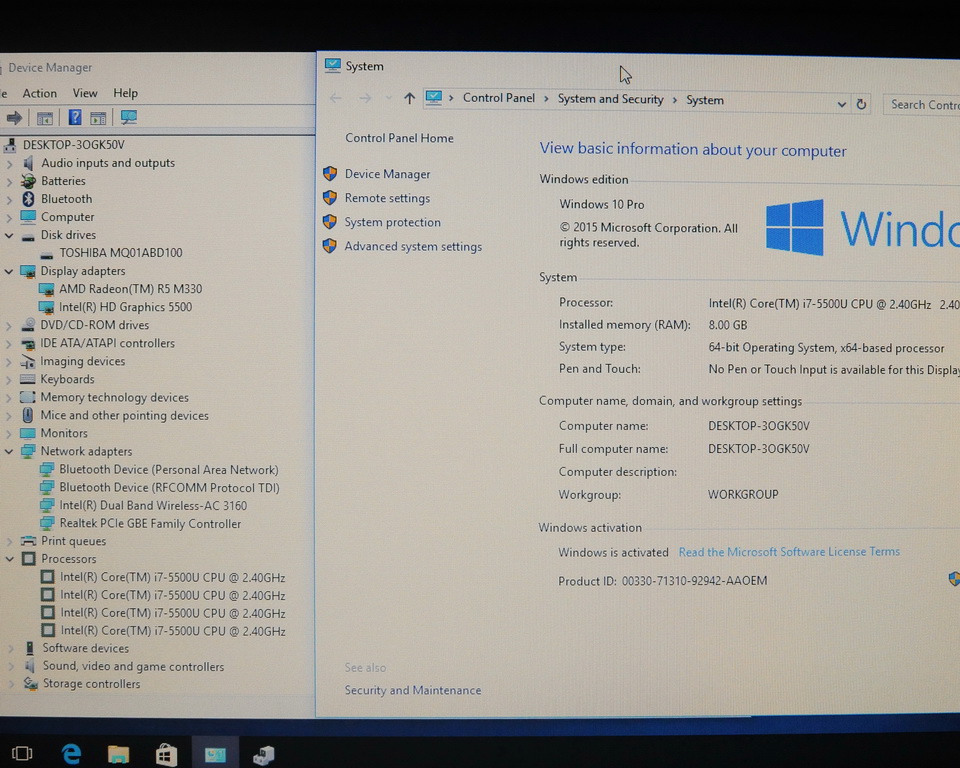Open the Help menu in Device Manager
This screenshot has height=768, width=960.
(x=125, y=93)
